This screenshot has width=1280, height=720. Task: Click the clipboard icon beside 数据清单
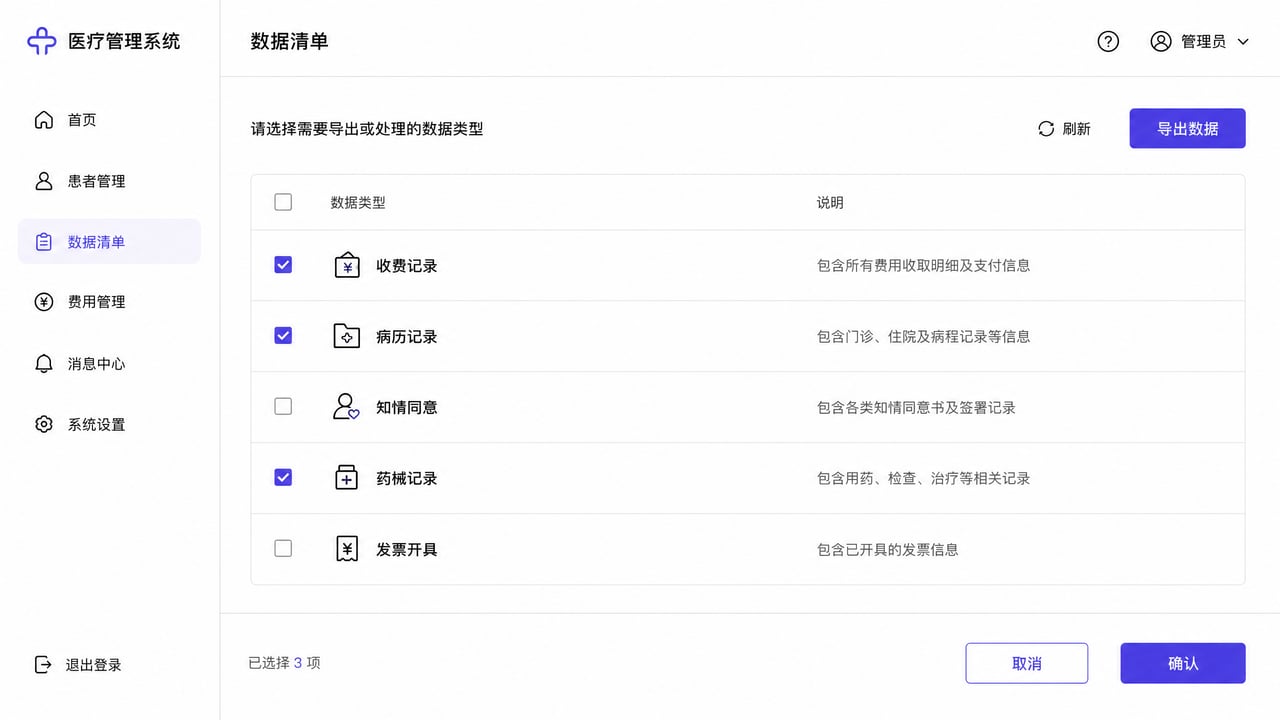(44, 242)
